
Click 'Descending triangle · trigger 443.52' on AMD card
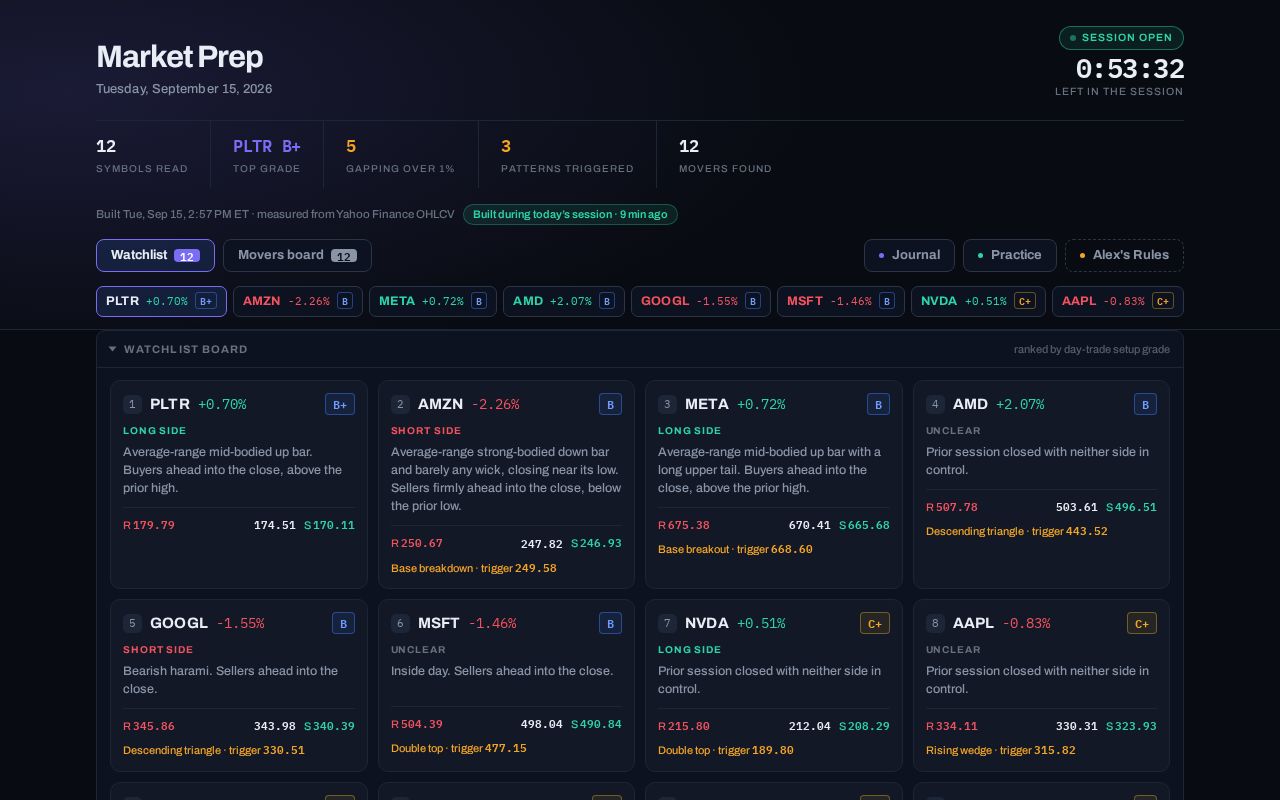1017,531
